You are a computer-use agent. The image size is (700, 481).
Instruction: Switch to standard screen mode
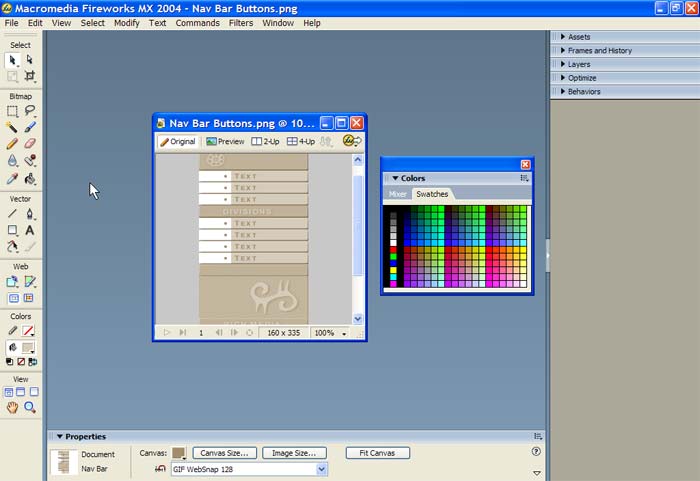coord(8,392)
